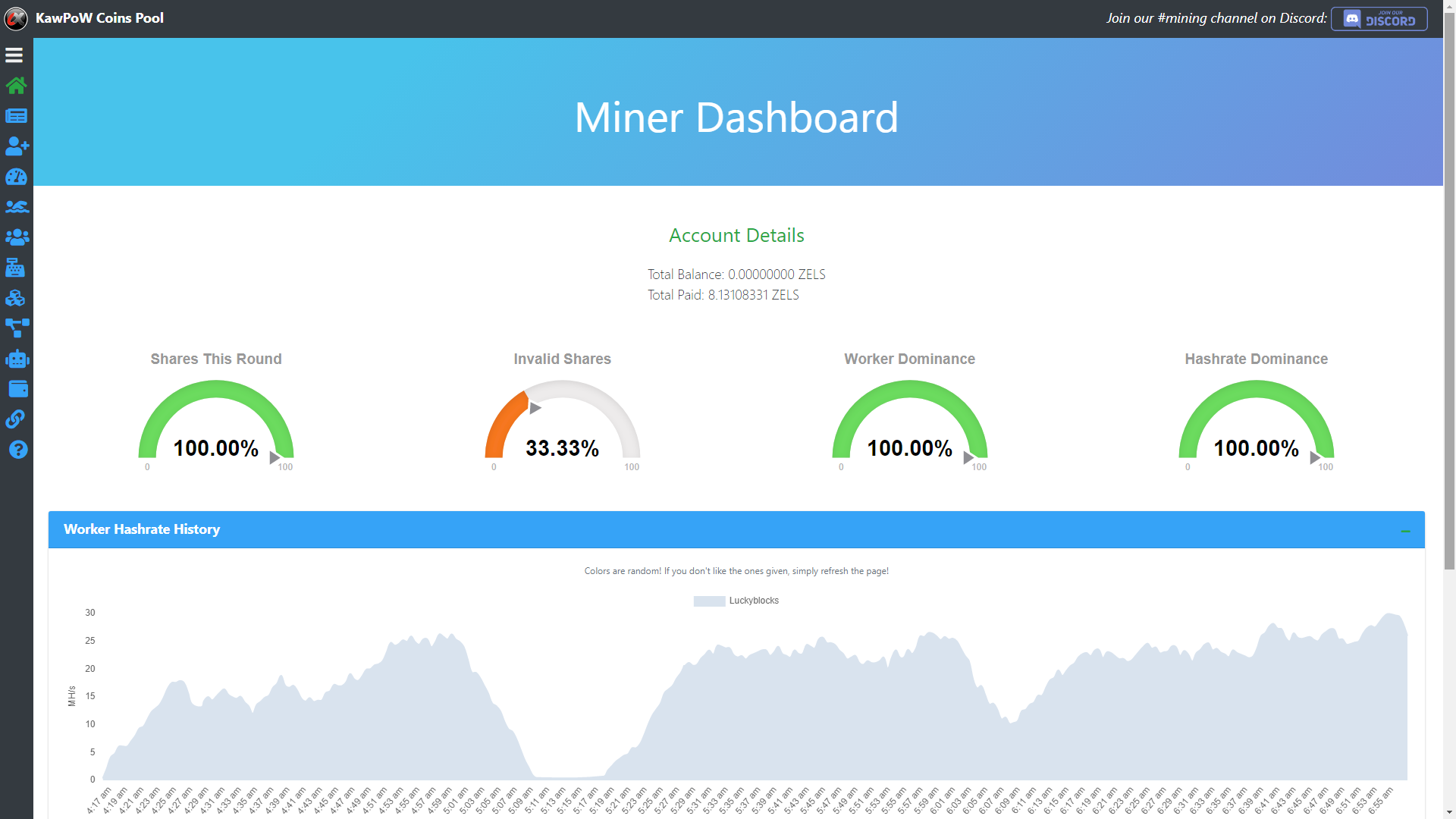
Task: Click the Join our Discord button
Action: tap(1379, 19)
